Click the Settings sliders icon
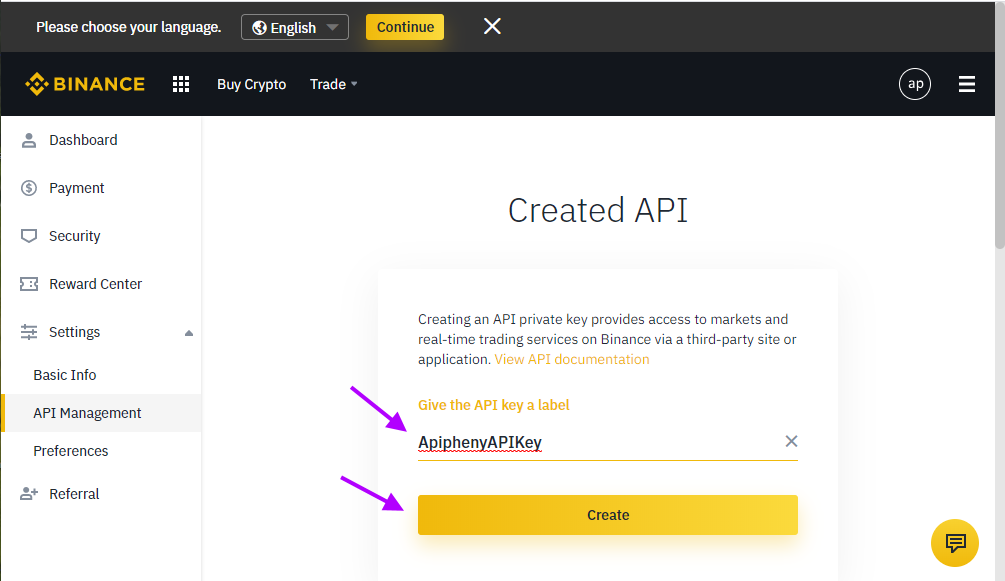 point(29,332)
